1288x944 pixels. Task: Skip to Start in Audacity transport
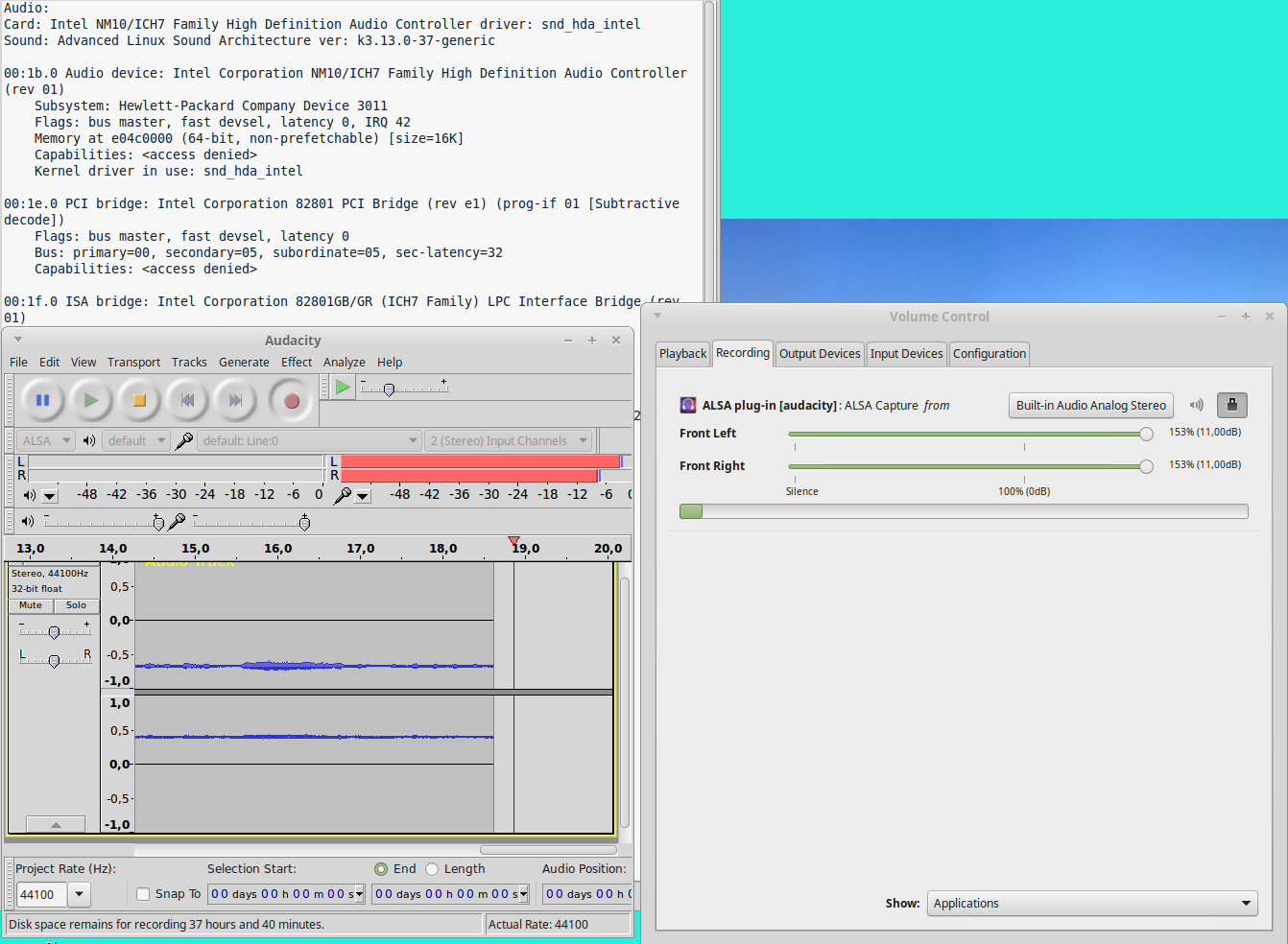click(187, 401)
